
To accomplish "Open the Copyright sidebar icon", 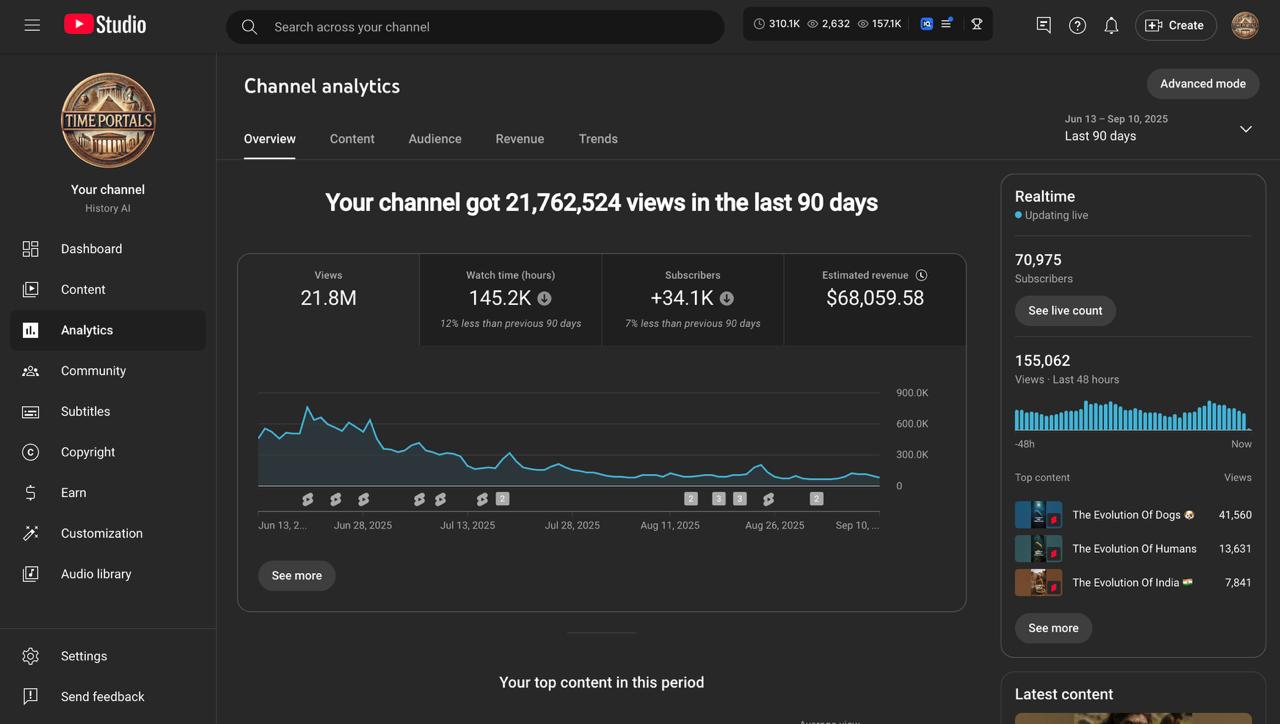I will pos(31,452).
